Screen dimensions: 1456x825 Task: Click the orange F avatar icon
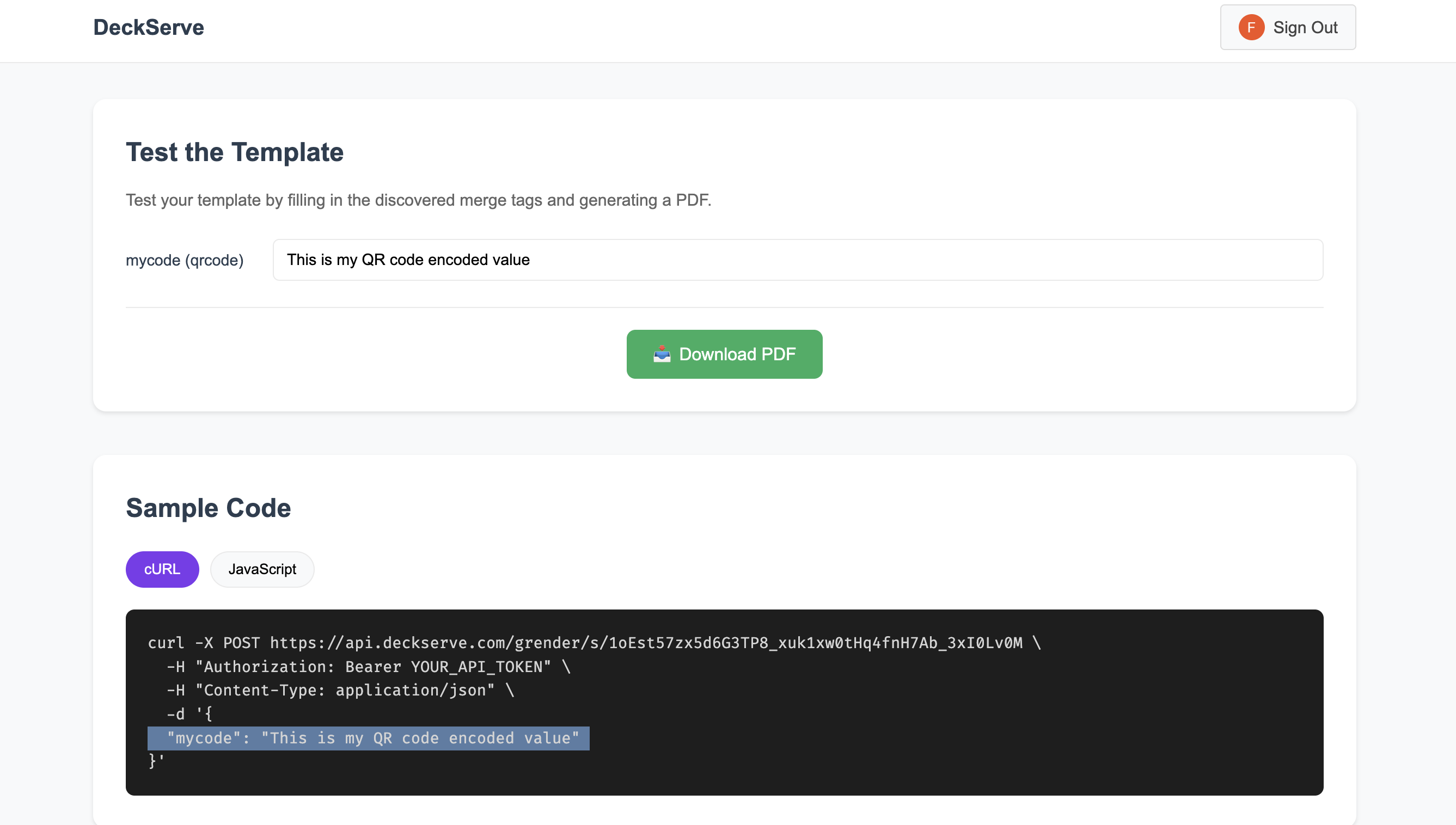(x=1251, y=27)
